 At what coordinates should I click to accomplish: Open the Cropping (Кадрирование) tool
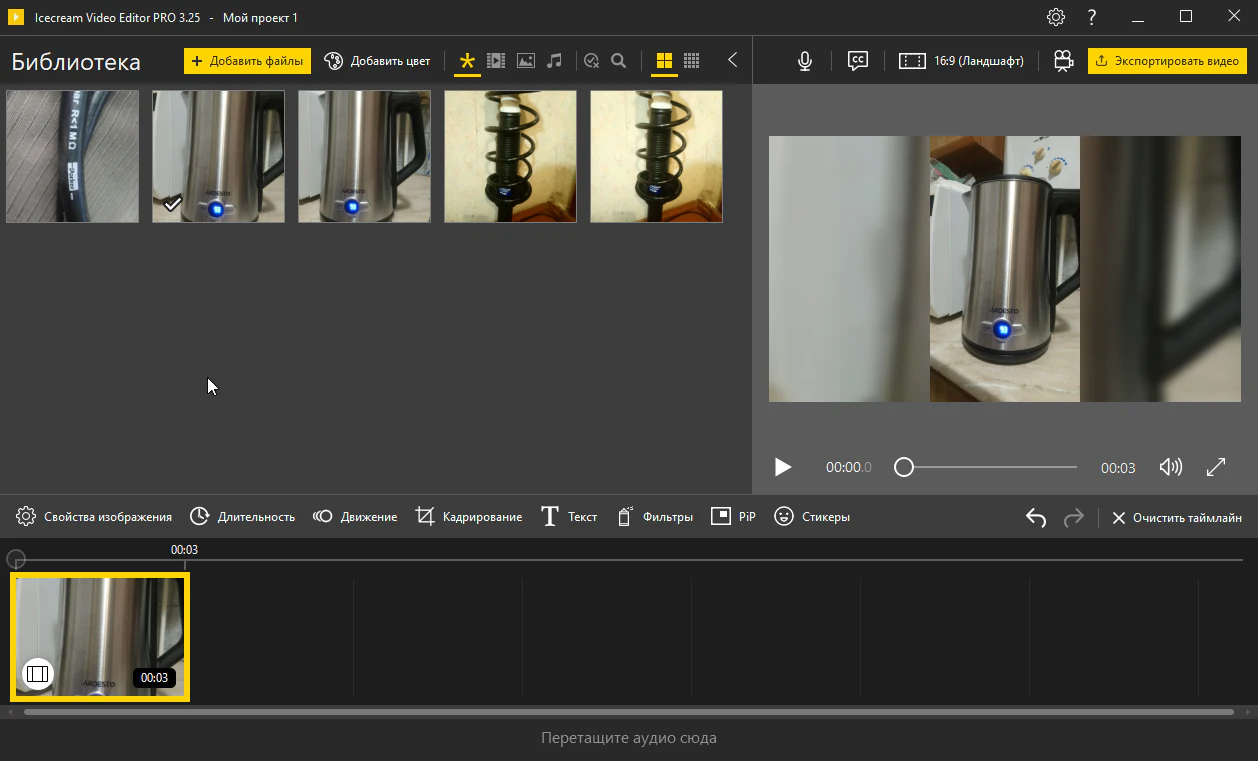pos(469,517)
